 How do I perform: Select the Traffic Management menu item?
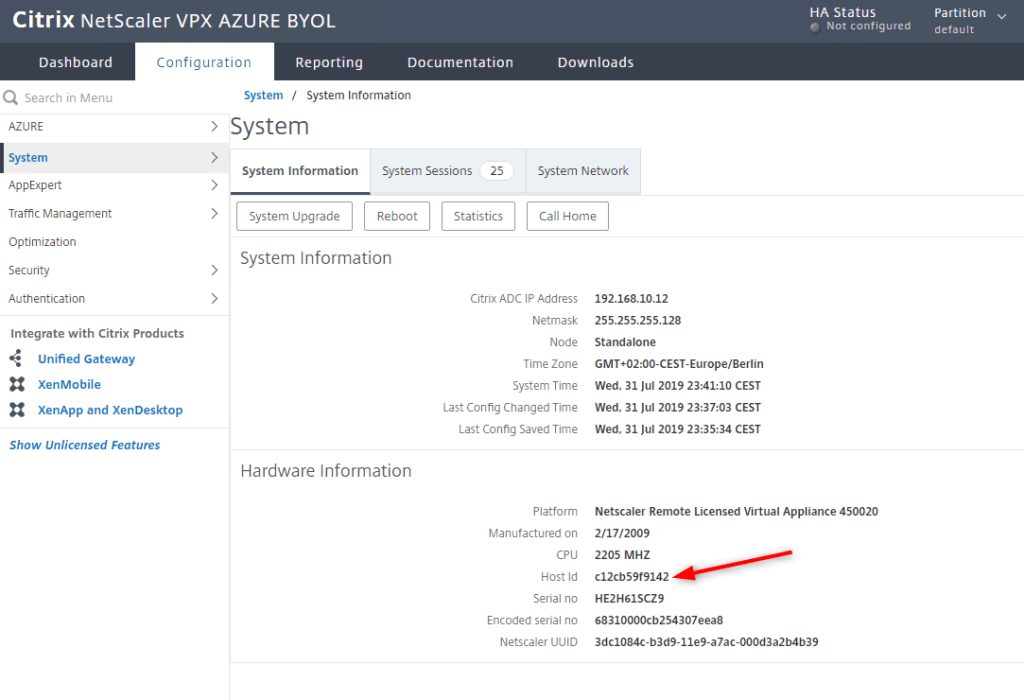click(114, 213)
